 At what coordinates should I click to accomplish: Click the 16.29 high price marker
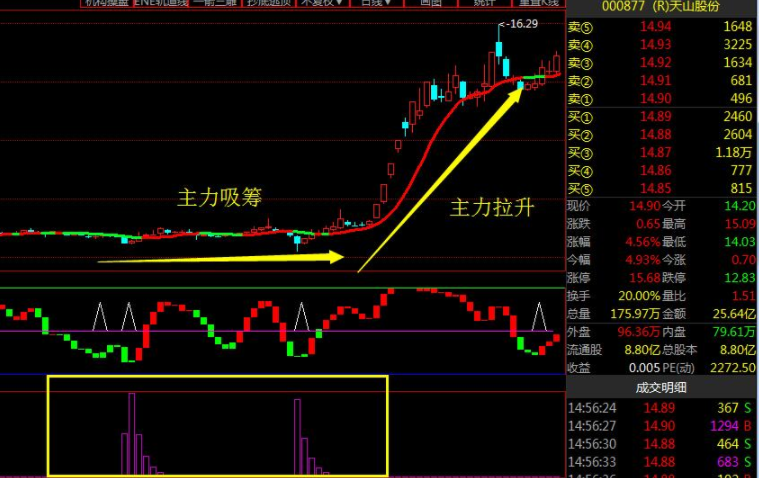518,23
